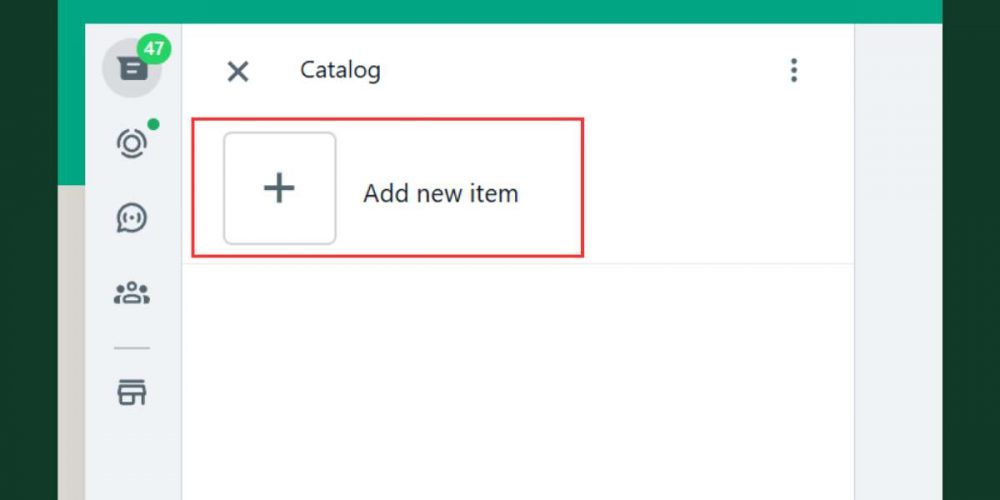Open the Status updates icon

point(132,143)
